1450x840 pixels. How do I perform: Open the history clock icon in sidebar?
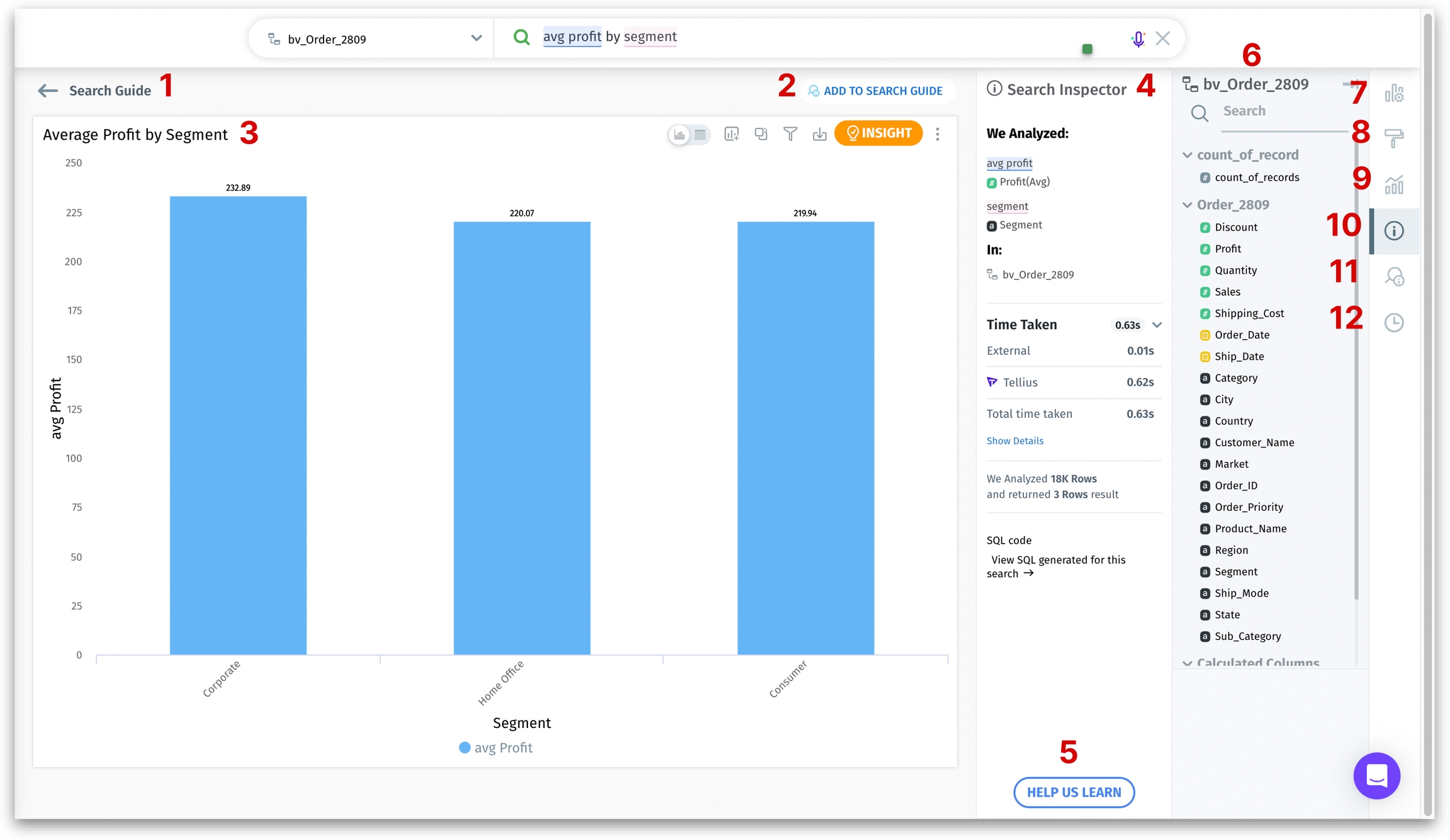tap(1394, 323)
